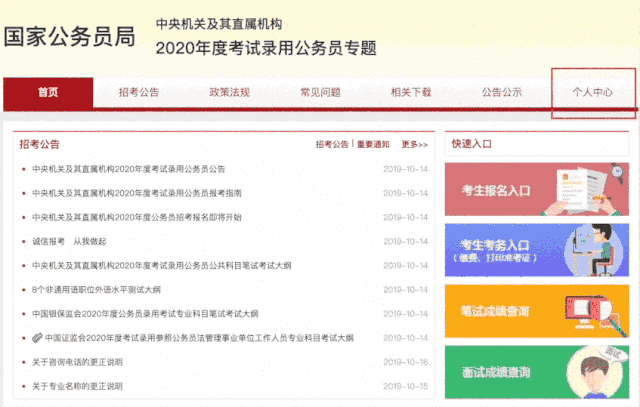Open the 相关下载 navigation tab

[x=411, y=92]
